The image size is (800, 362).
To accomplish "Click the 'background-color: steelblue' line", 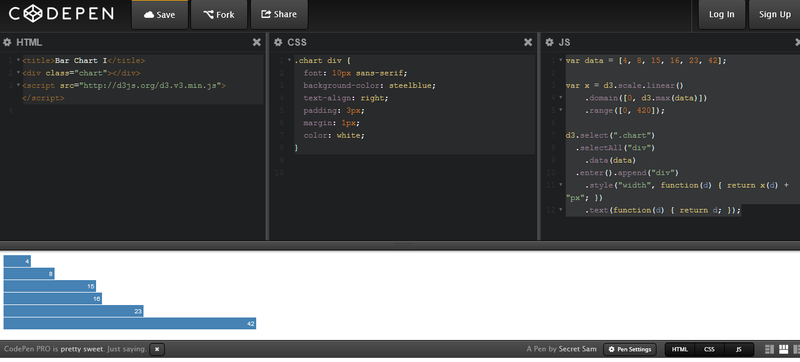I will [370, 85].
